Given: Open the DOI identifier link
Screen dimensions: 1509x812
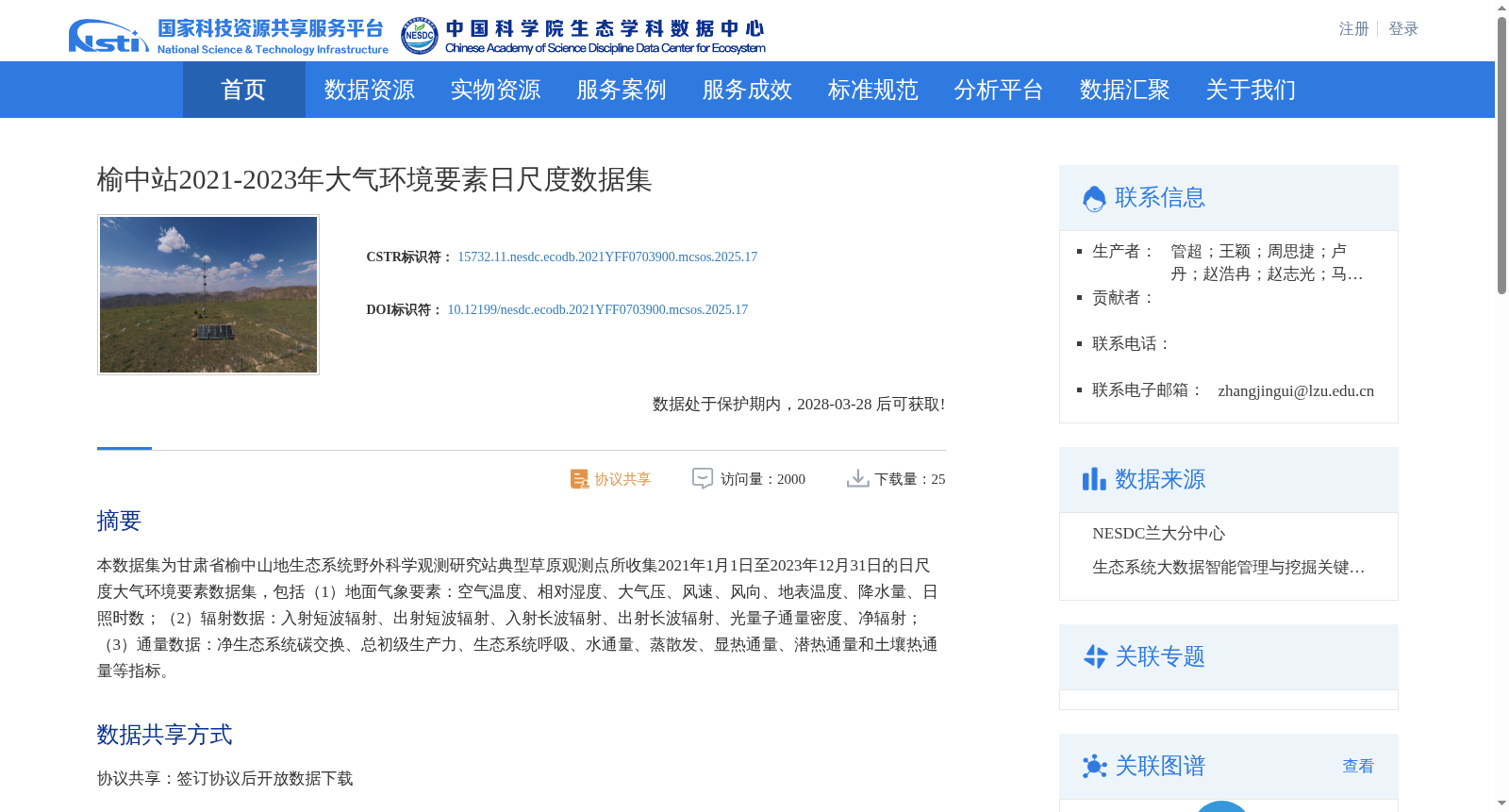Looking at the screenshot, I should [x=597, y=309].
